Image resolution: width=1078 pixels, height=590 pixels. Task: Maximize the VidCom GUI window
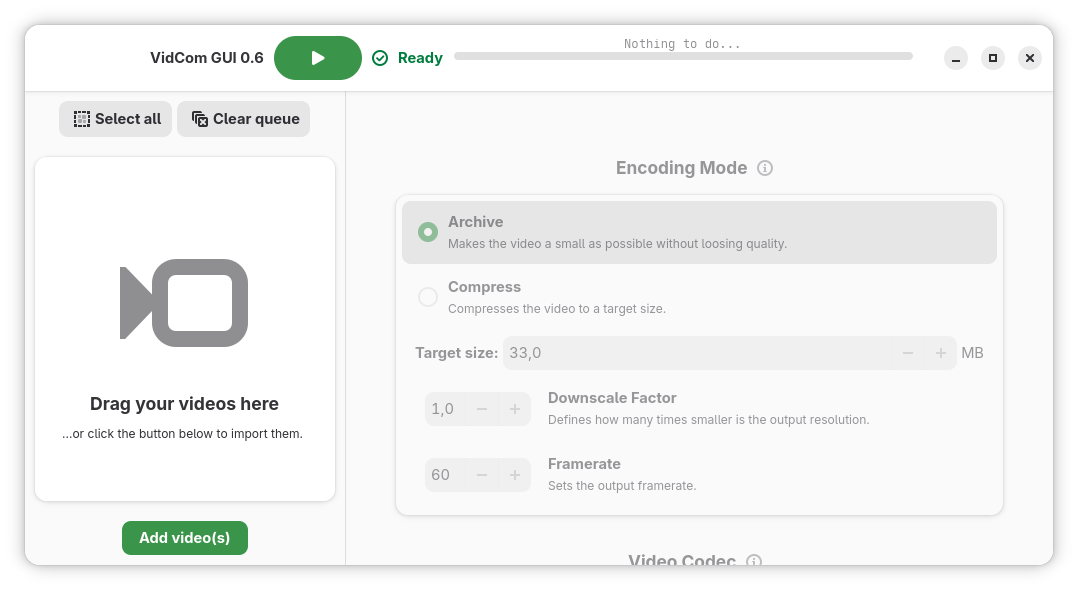pos(992,58)
